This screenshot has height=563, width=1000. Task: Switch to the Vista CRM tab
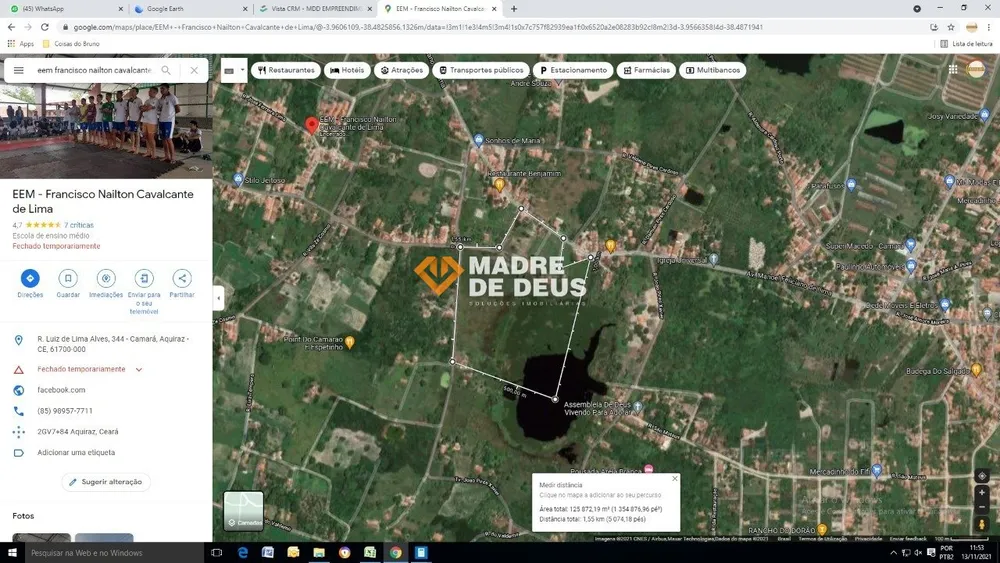(x=314, y=9)
